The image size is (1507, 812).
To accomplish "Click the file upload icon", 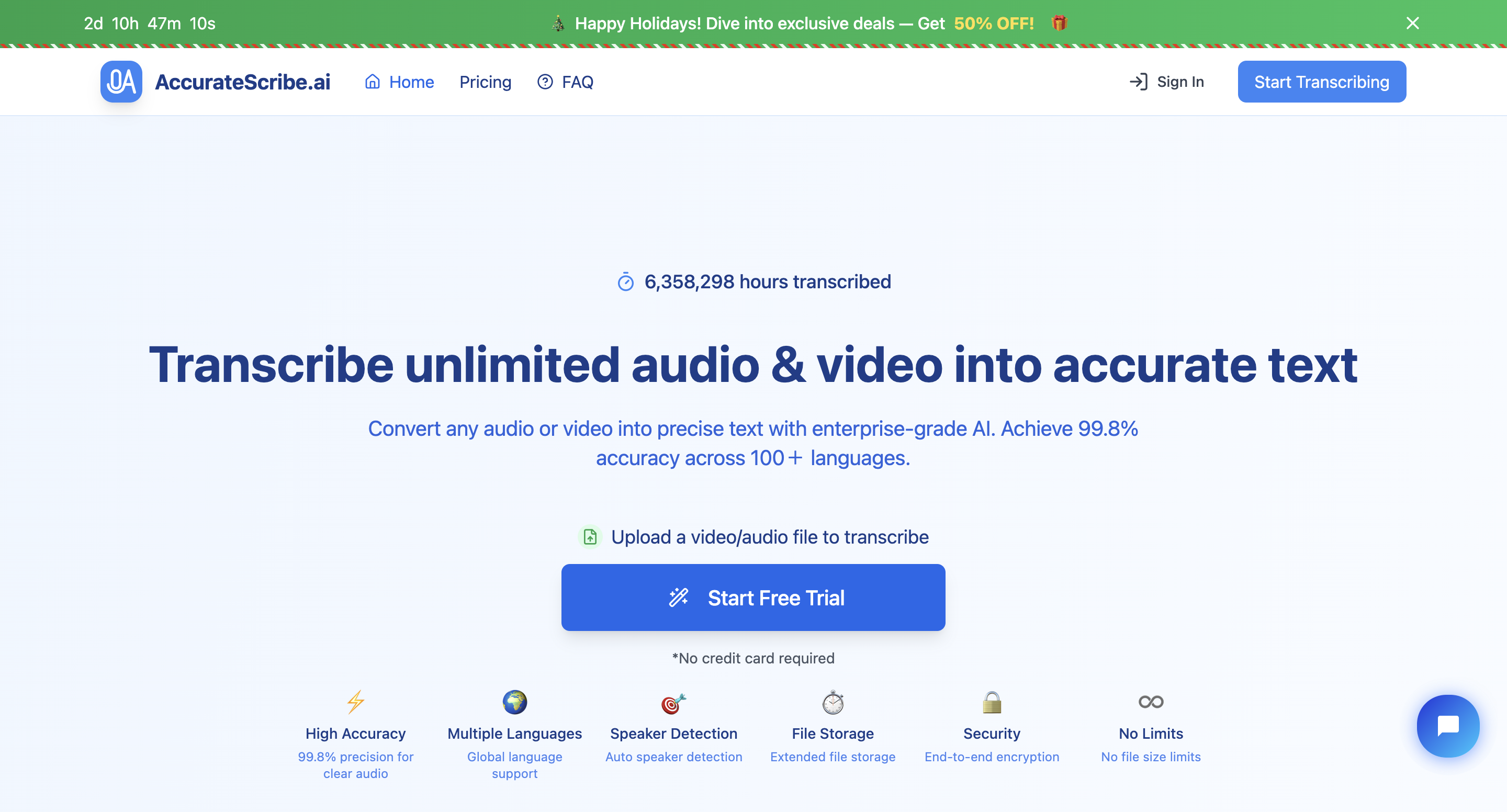I will (x=590, y=536).
